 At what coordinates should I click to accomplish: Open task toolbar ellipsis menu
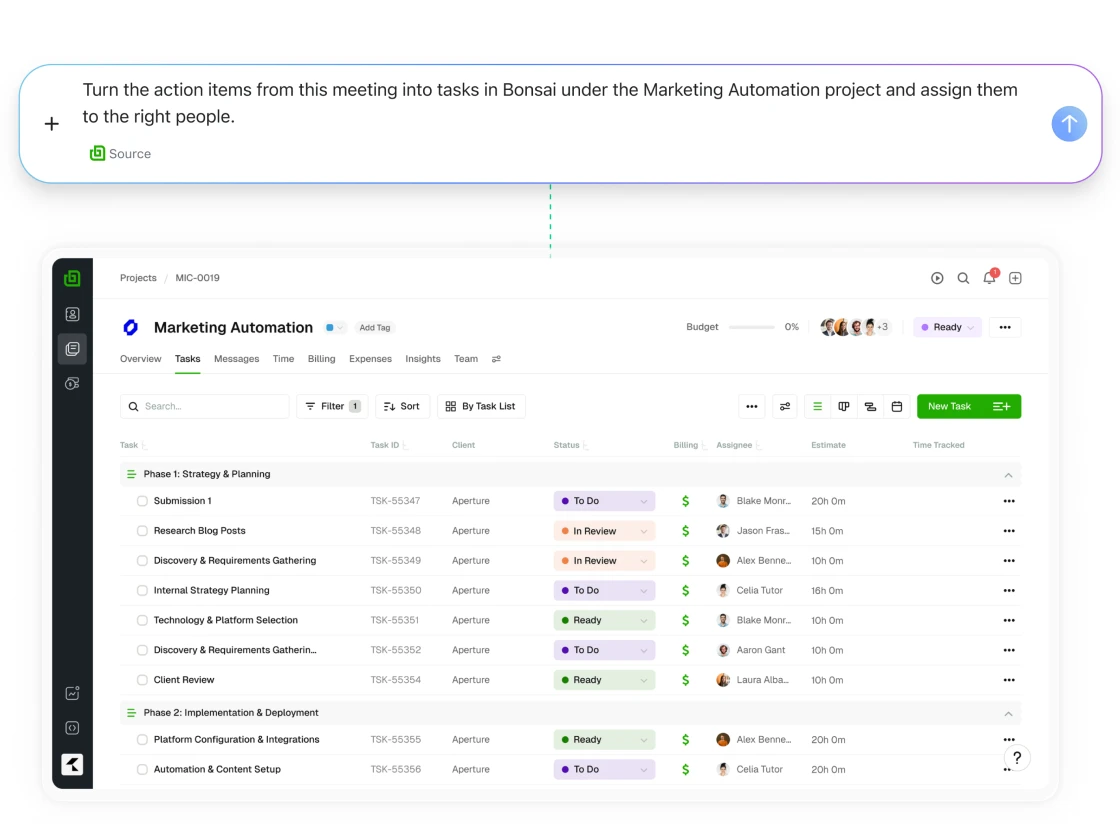[x=751, y=406]
